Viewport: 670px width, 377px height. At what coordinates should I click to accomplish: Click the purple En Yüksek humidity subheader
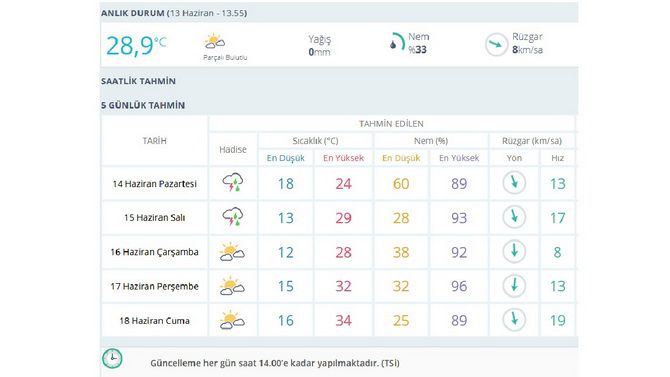[x=459, y=158]
